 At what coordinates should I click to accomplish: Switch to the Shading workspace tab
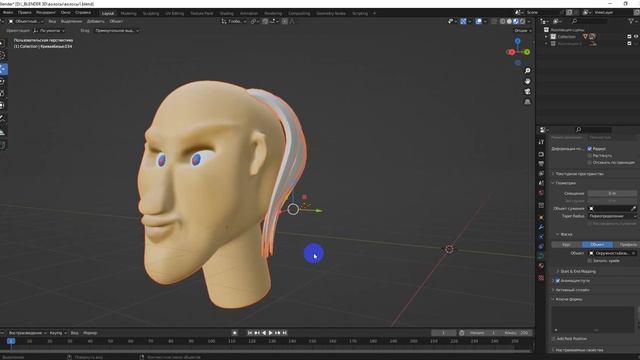(227, 13)
